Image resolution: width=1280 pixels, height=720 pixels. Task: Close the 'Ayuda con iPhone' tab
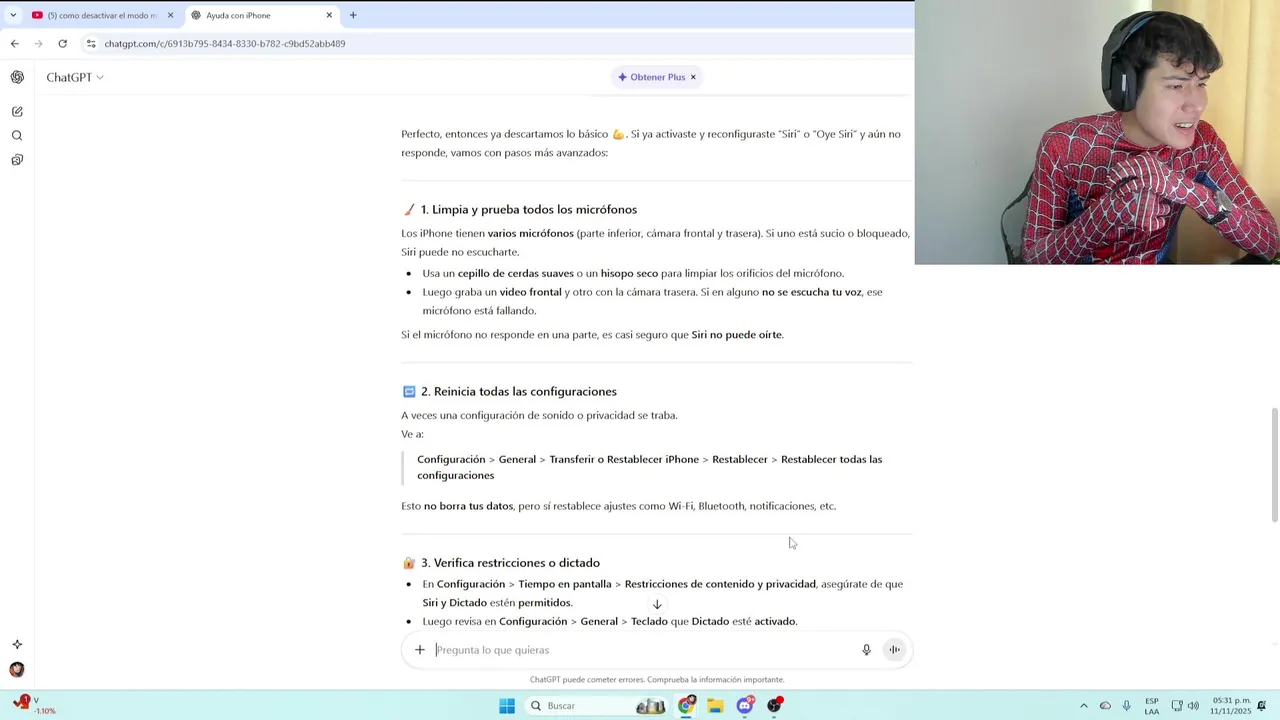pyautogui.click(x=329, y=15)
